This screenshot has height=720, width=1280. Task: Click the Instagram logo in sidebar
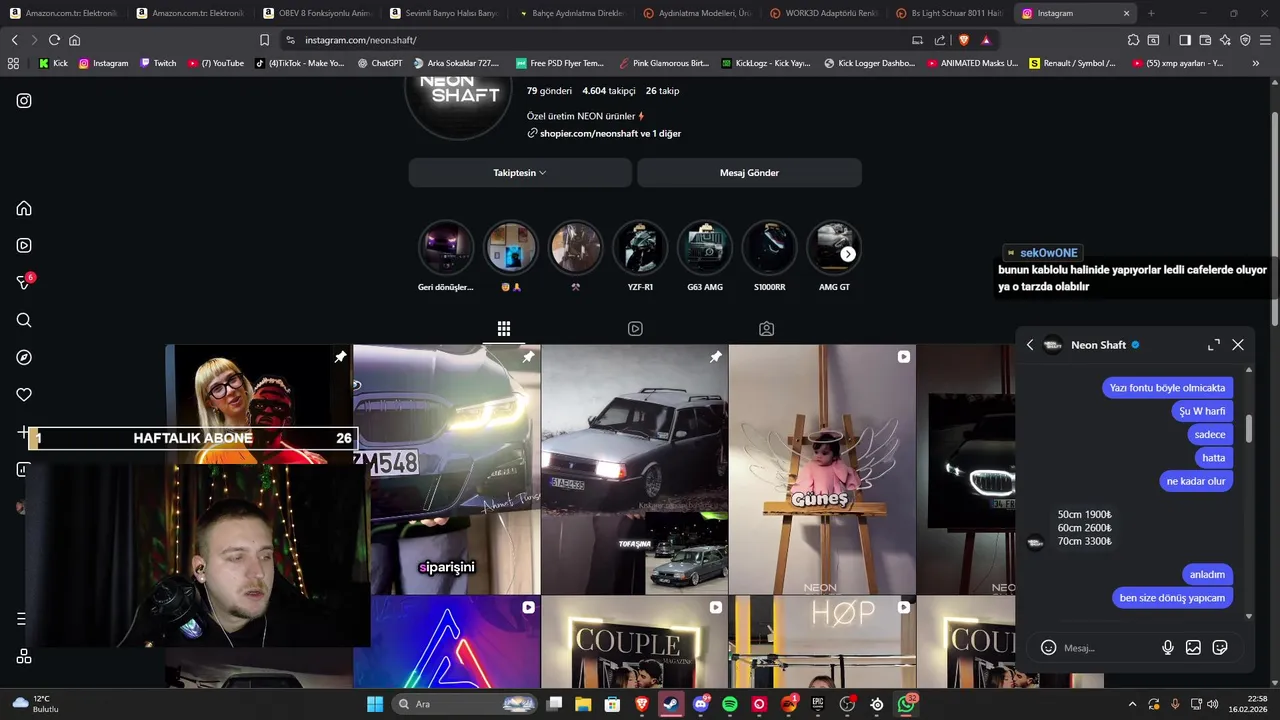[24, 100]
